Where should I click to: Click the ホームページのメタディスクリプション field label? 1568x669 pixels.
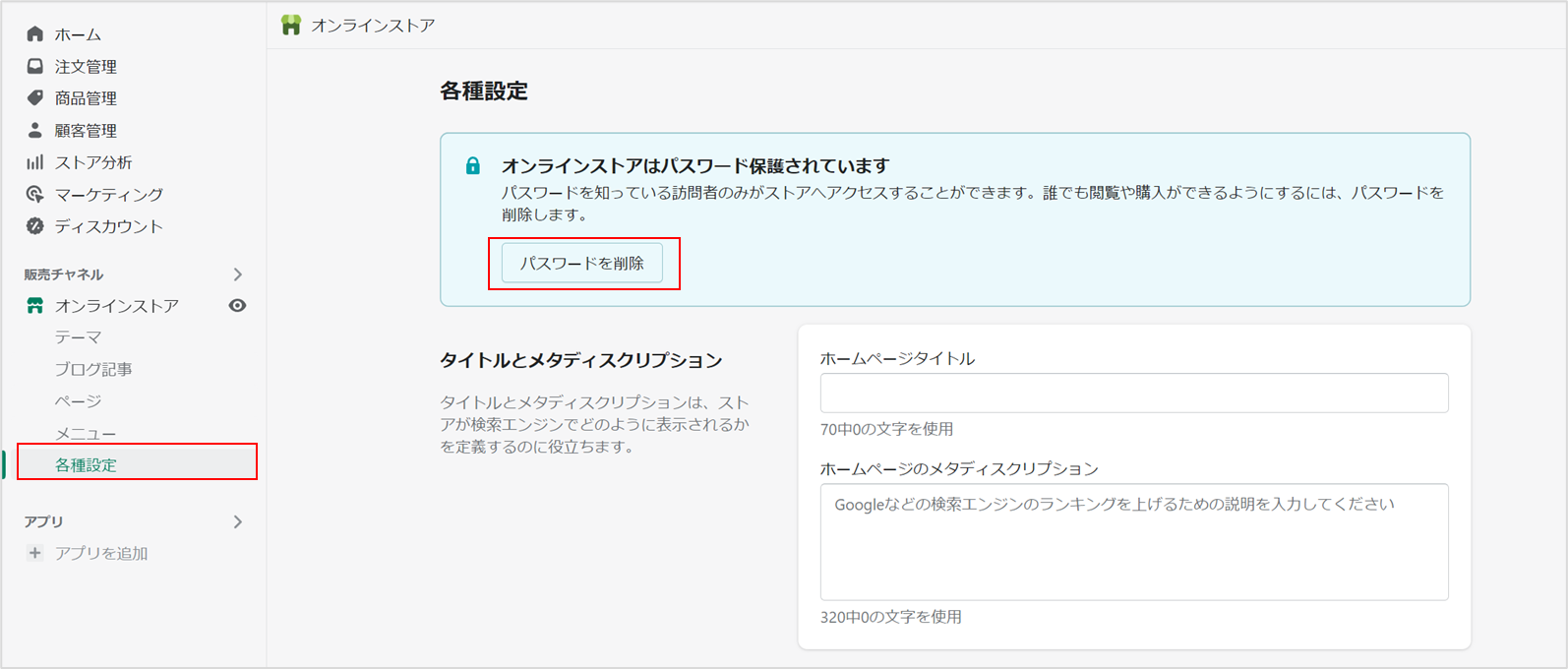pos(959,469)
